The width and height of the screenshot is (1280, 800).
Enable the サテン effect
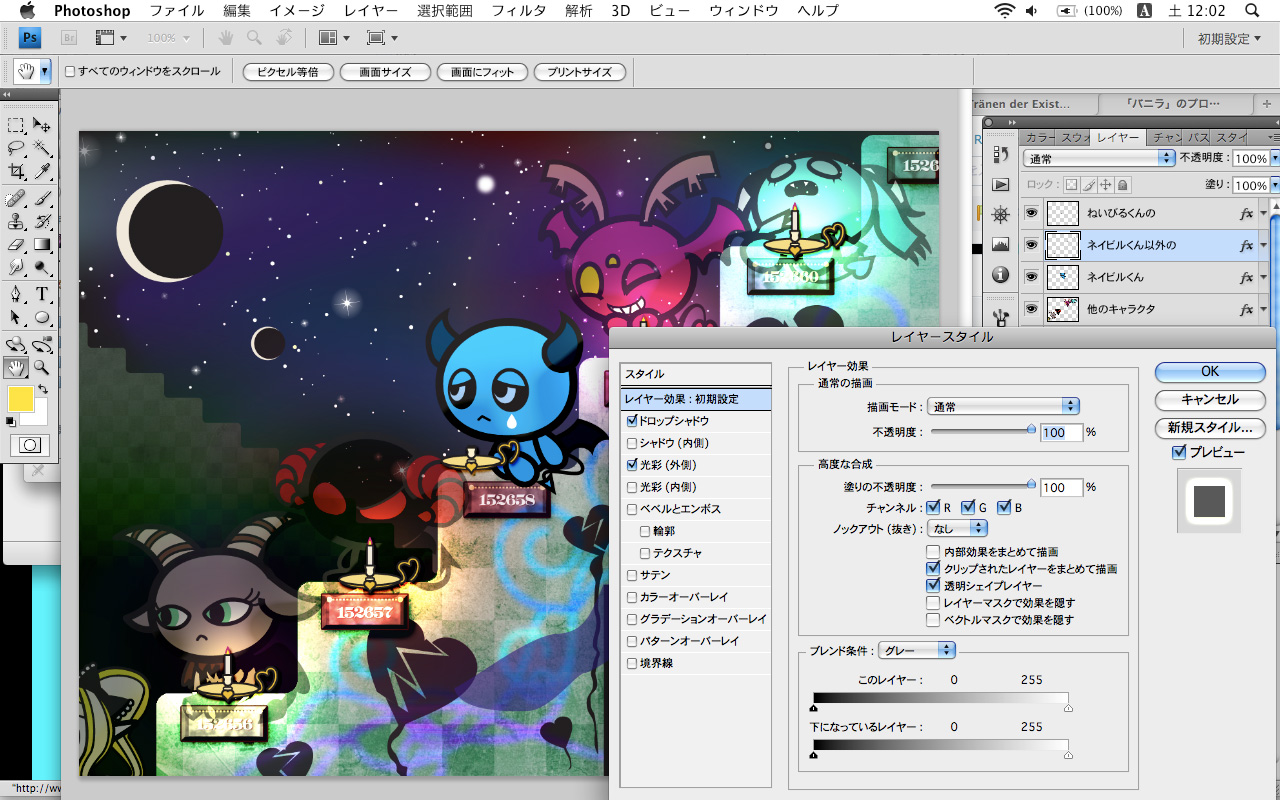coord(632,575)
